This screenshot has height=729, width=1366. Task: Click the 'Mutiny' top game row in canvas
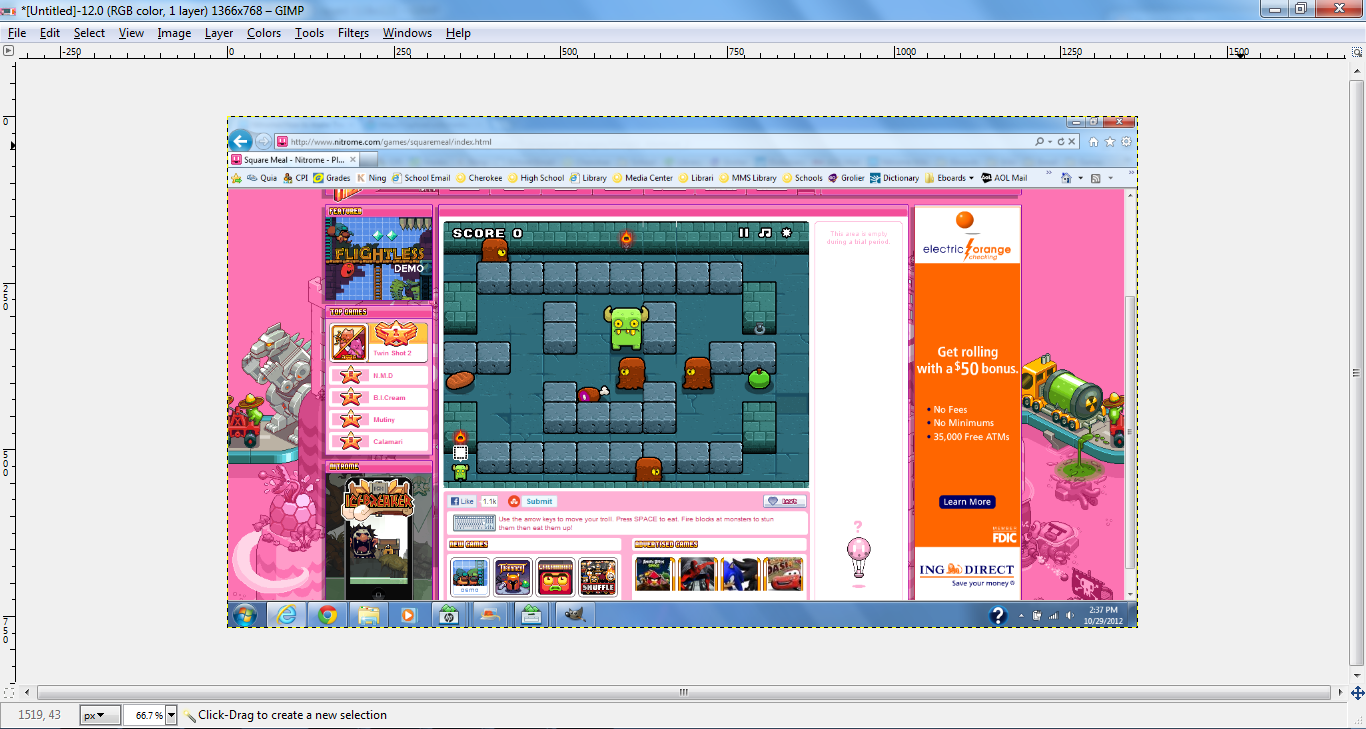[x=380, y=420]
